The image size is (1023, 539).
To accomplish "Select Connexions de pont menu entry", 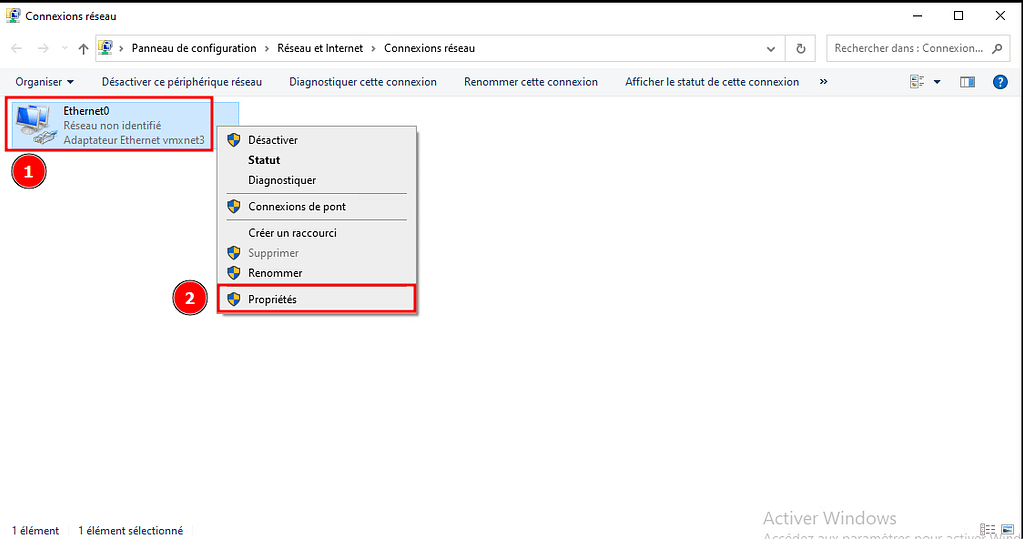I will pos(297,207).
